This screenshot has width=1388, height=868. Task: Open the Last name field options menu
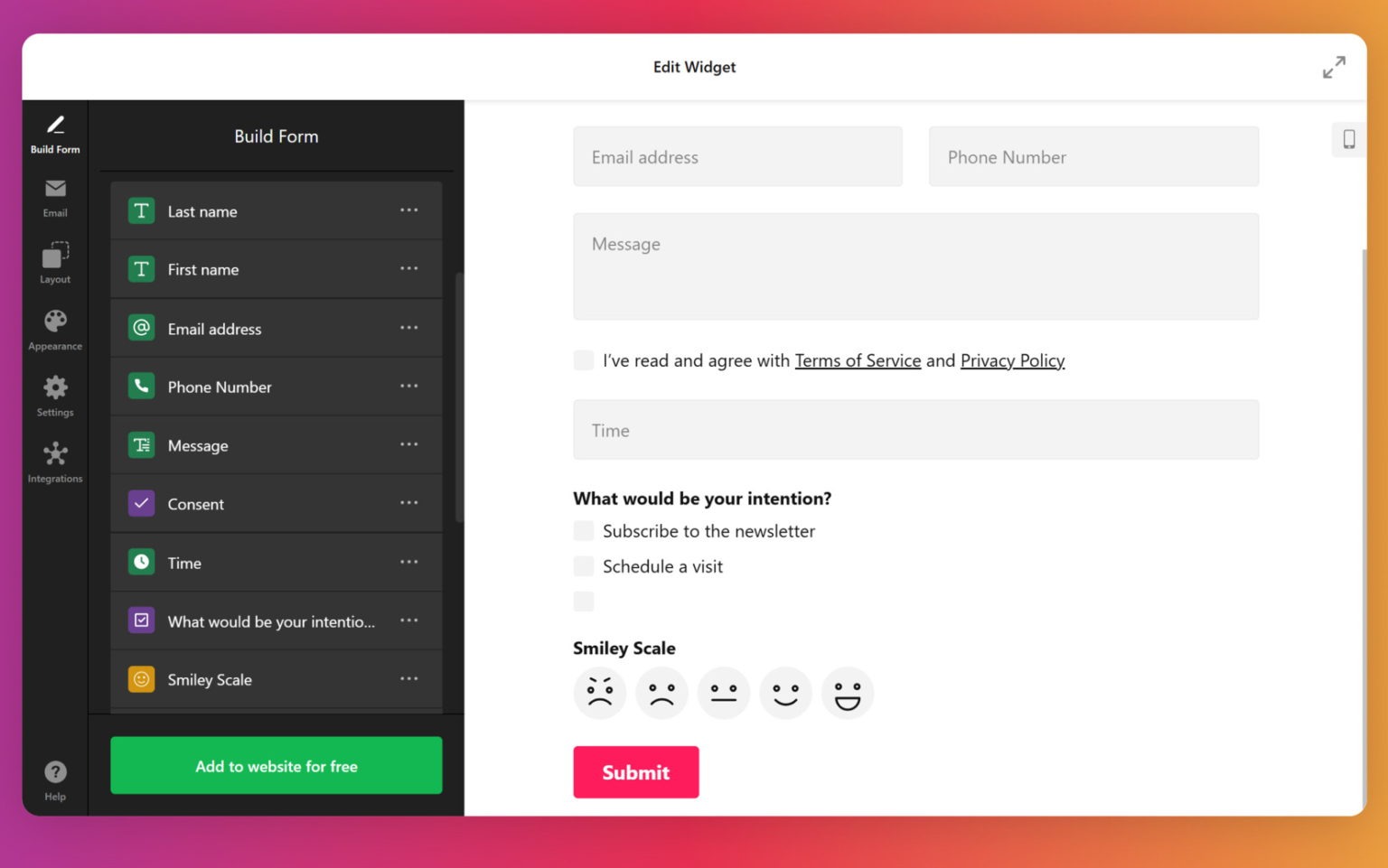pos(408,210)
